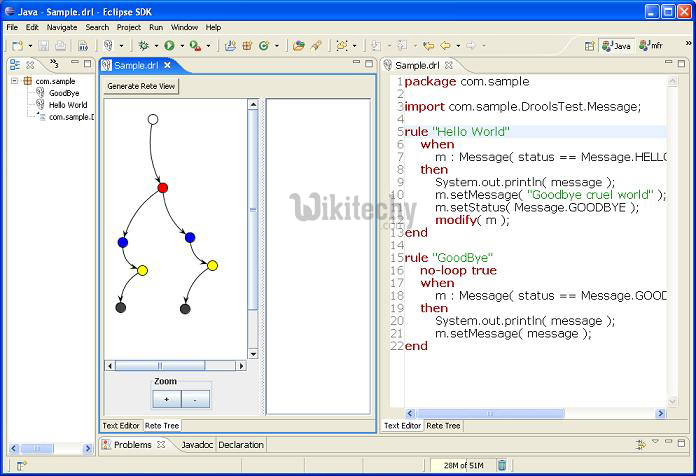The image size is (696, 476).
Task: Click the binary build toolbar icon
Action: pos(83,46)
